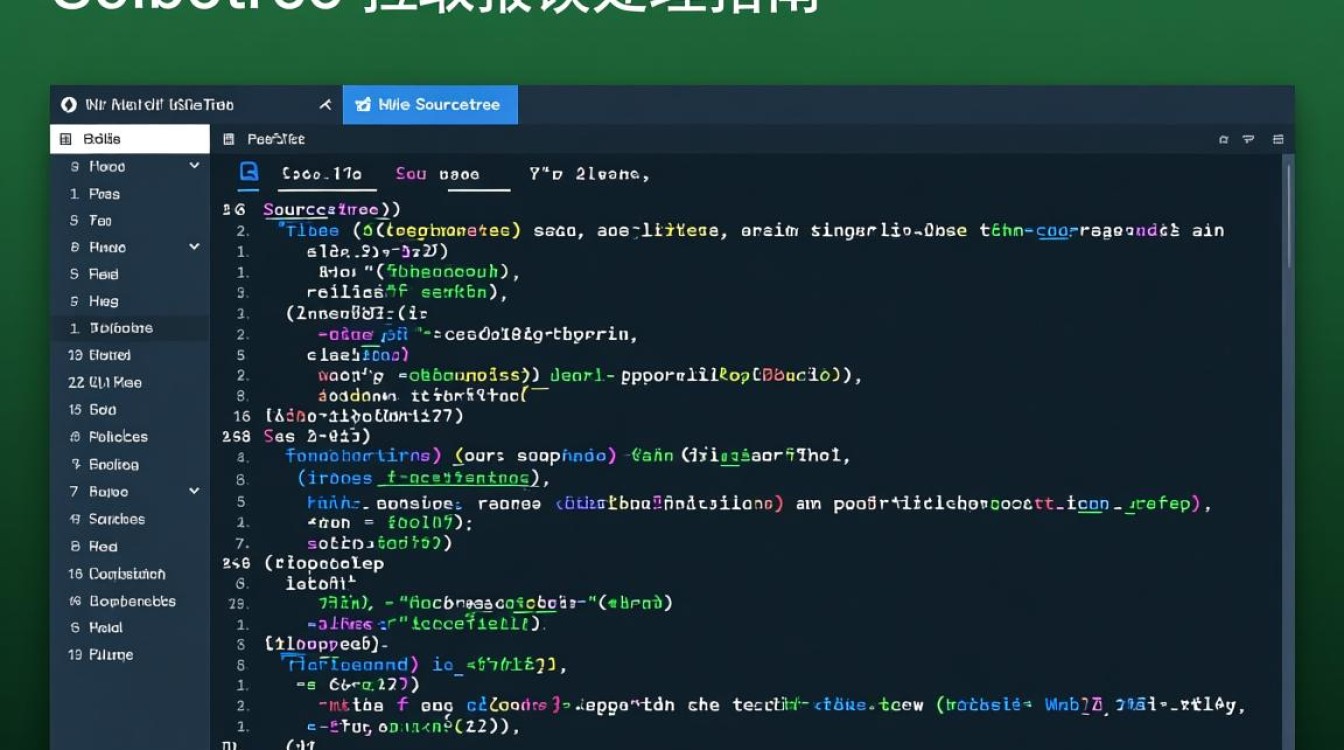Click the blue search icon above the code
Viewport: 1344px width, 750px height.
tap(248, 173)
